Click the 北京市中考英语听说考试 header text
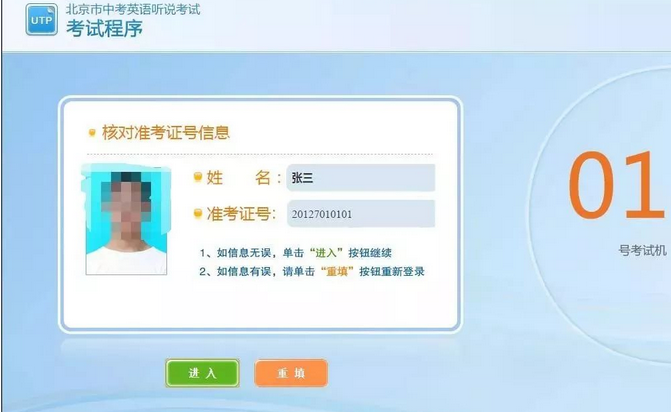 [133, 9]
